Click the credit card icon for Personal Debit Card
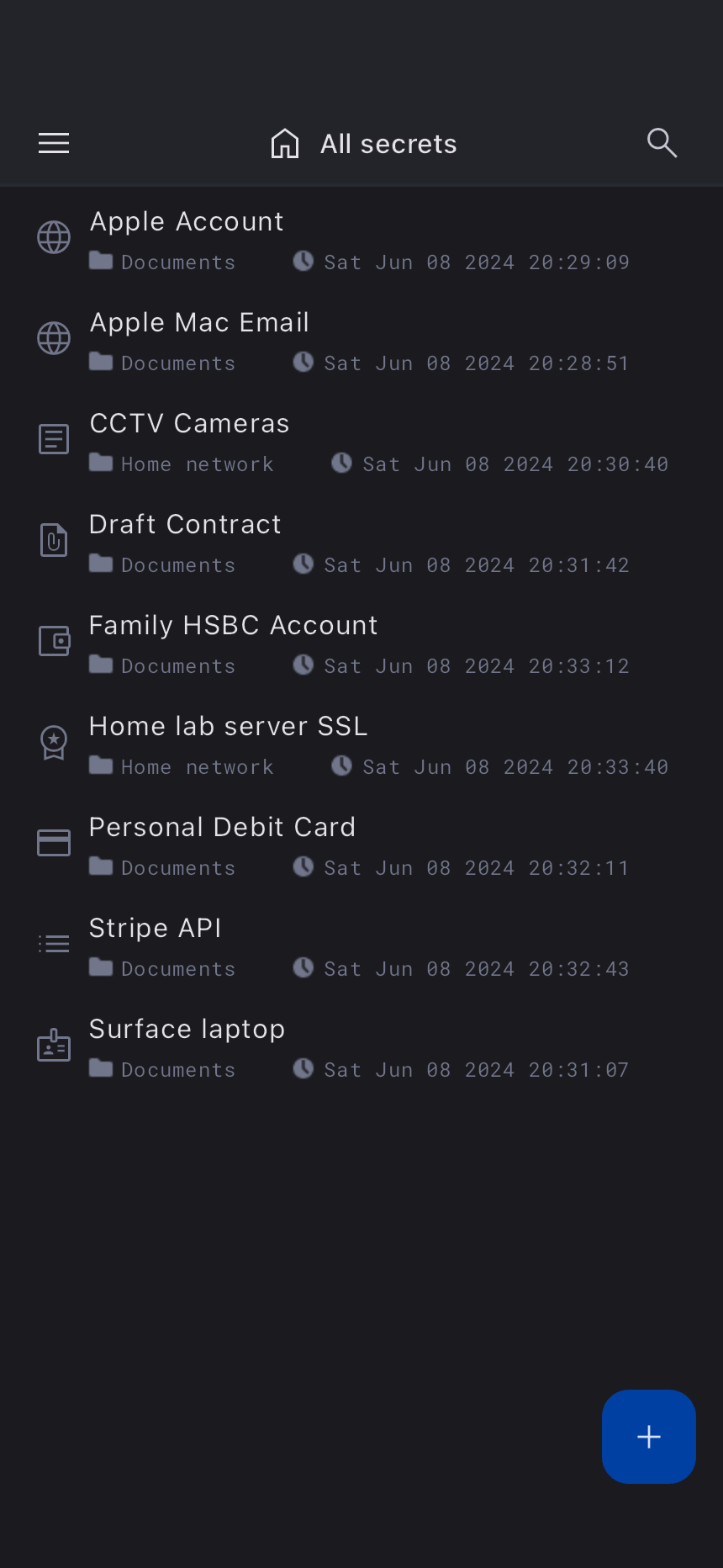Screen dimensions: 723x1568 54,843
